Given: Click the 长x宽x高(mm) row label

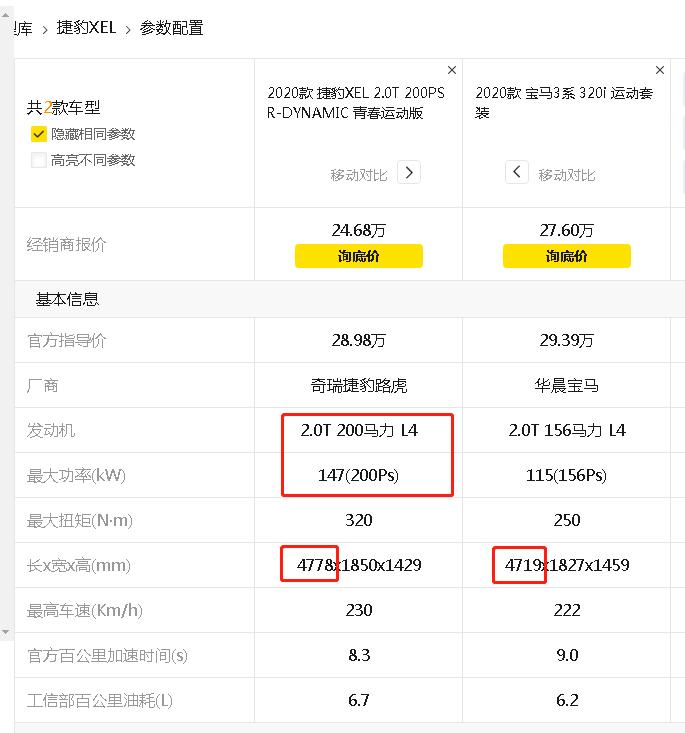Looking at the screenshot, I should (x=79, y=566).
